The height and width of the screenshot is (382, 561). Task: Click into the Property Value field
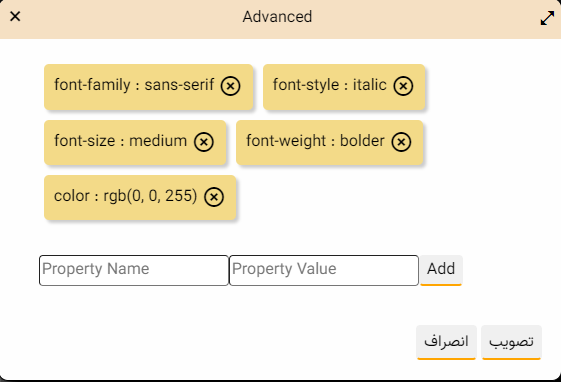(x=324, y=270)
